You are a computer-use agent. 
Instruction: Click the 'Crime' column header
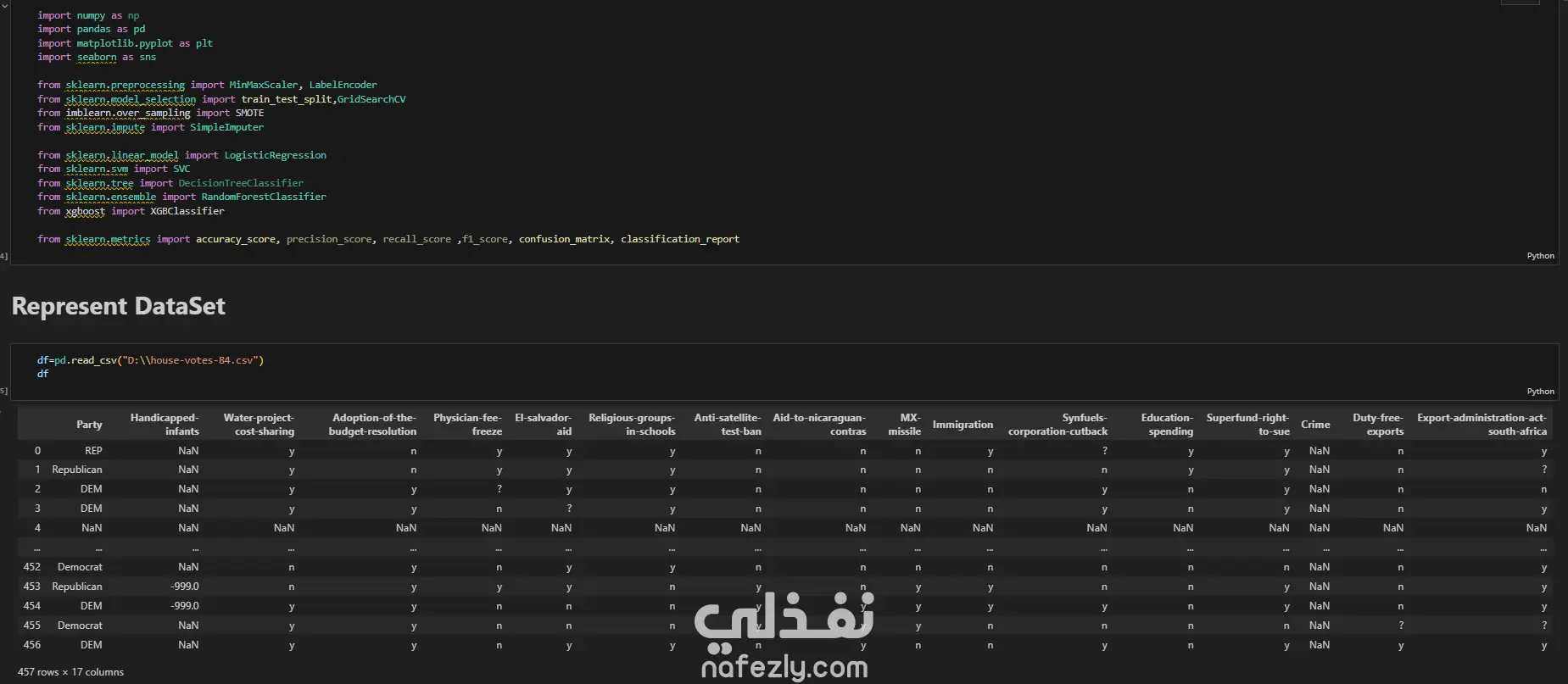(1315, 425)
